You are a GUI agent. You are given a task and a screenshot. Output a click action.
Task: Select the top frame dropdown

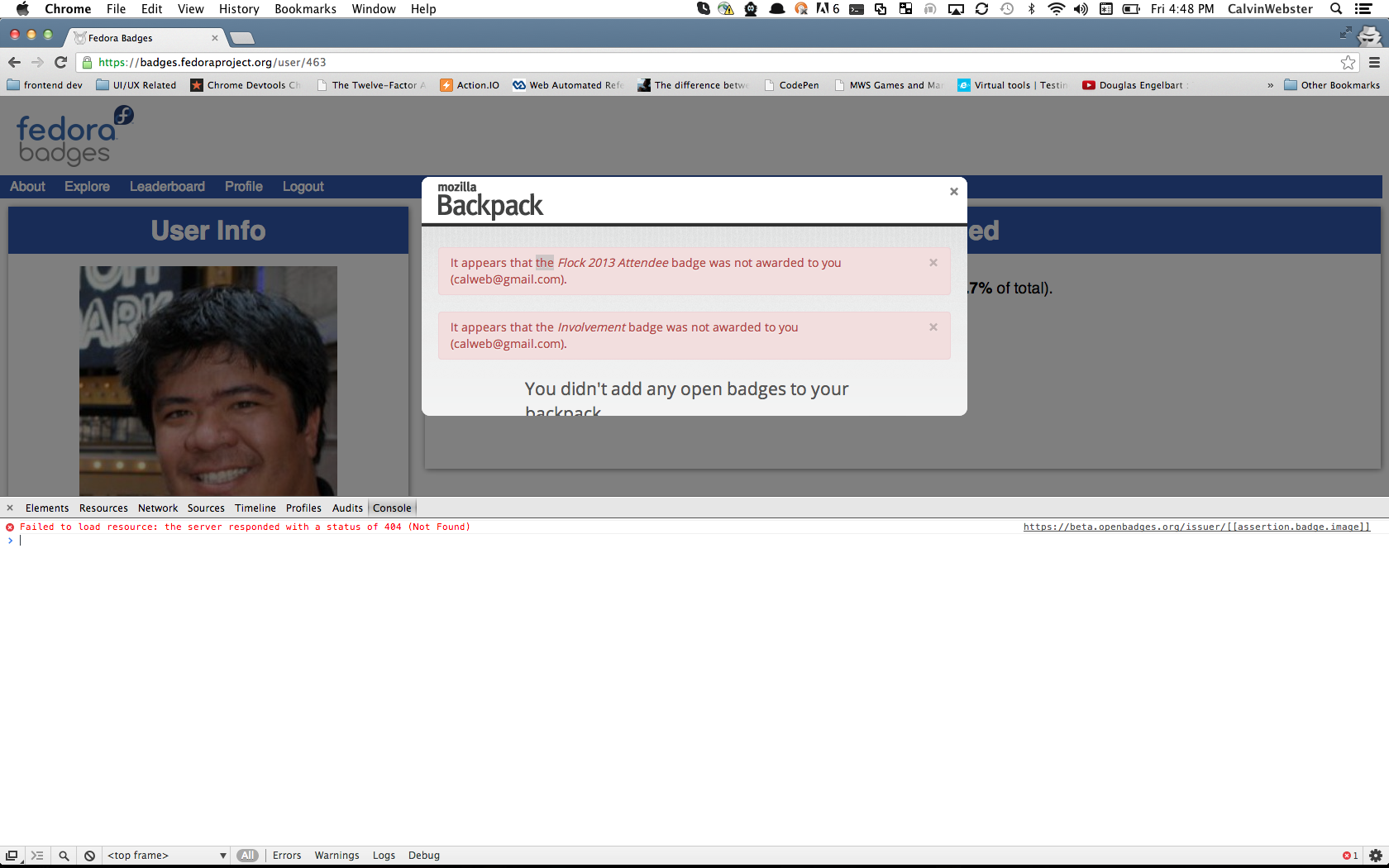point(167,856)
